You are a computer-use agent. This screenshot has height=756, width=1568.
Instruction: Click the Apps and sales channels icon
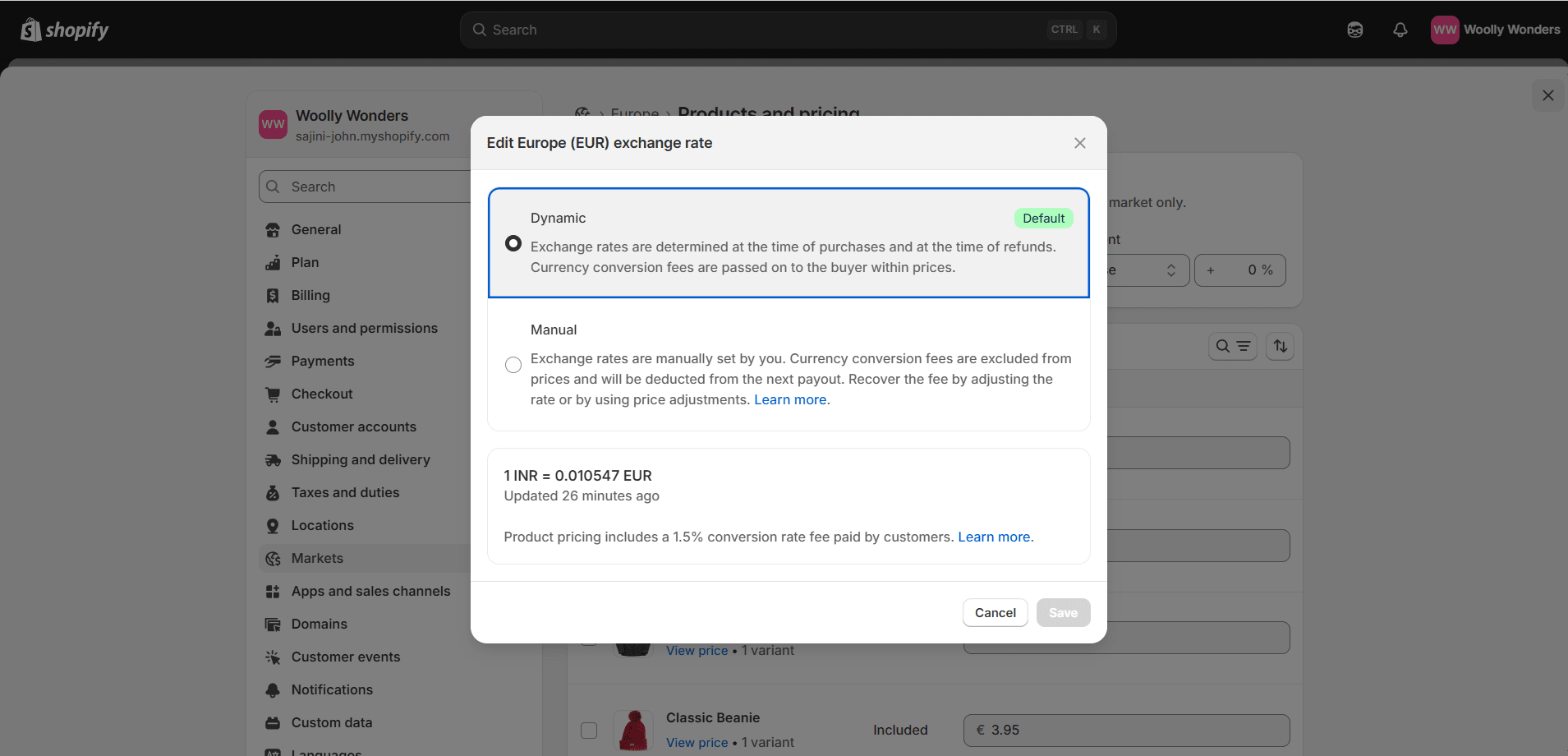pos(273,592)
